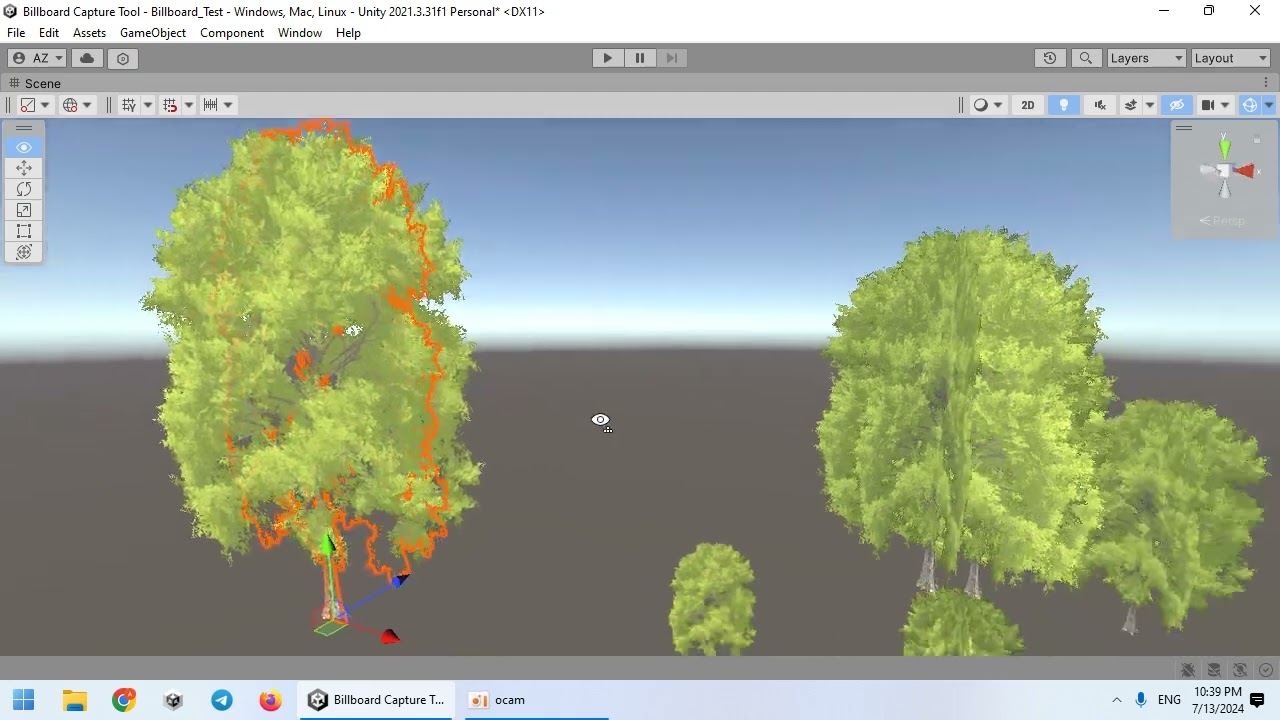The image size is (1280, 720).
Task: Open Unity Cloud services button
Action: pyautogui.click(x=87, y=58)
